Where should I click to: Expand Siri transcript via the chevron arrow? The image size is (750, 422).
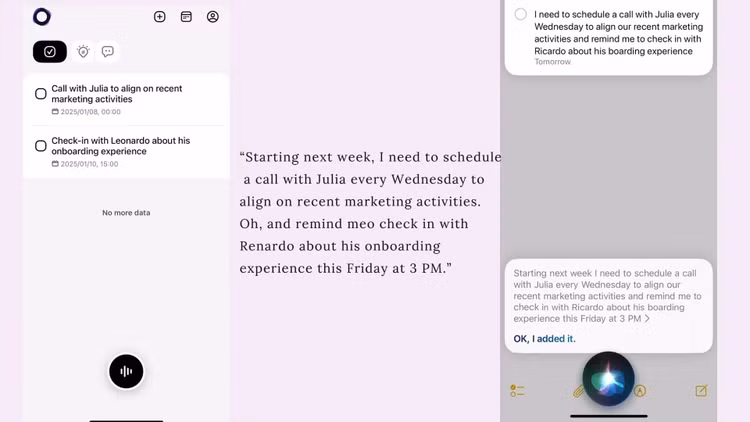[x=648, y=319]
